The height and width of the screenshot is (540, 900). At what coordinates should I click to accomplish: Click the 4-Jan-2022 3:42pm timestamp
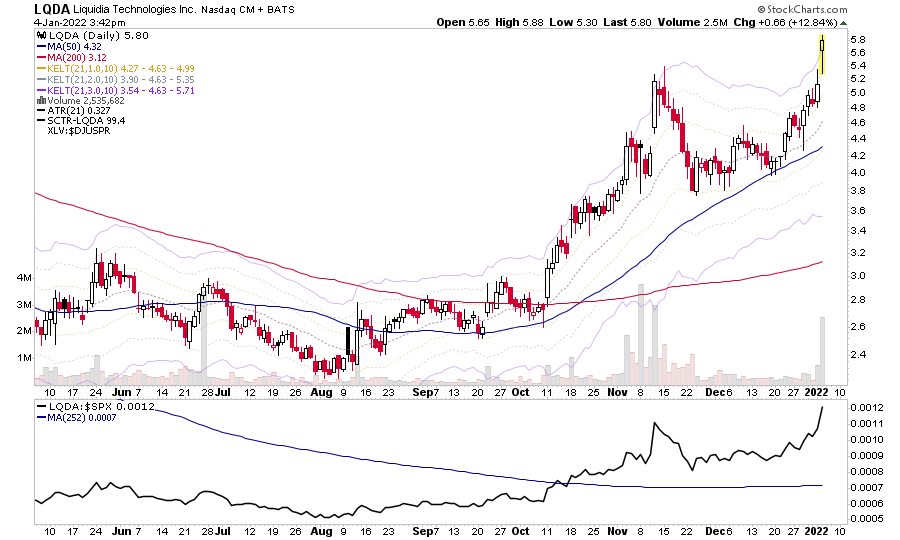79,23
